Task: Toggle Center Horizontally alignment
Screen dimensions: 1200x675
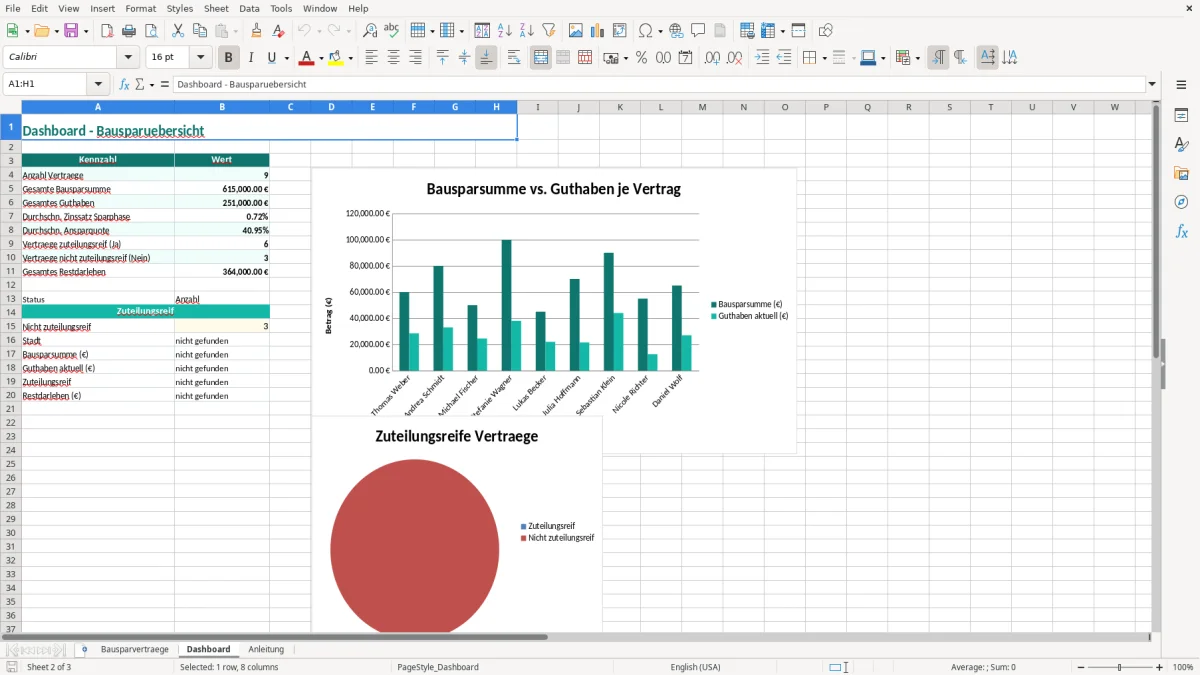Action: click(x=393, y=58)
